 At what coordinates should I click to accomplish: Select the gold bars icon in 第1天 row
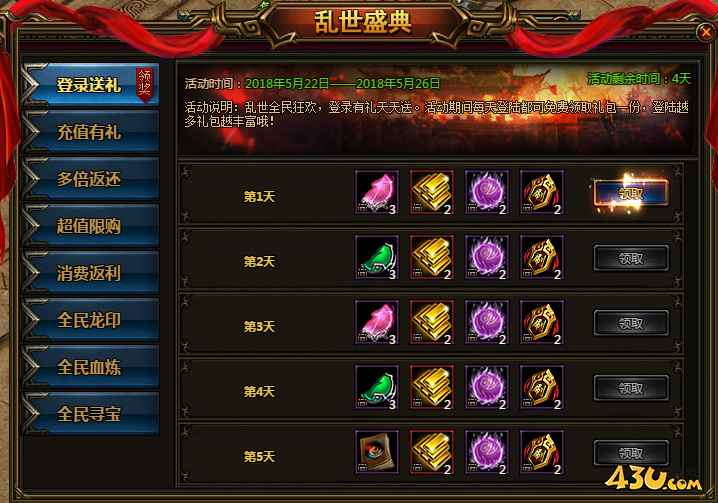point(432,192)
